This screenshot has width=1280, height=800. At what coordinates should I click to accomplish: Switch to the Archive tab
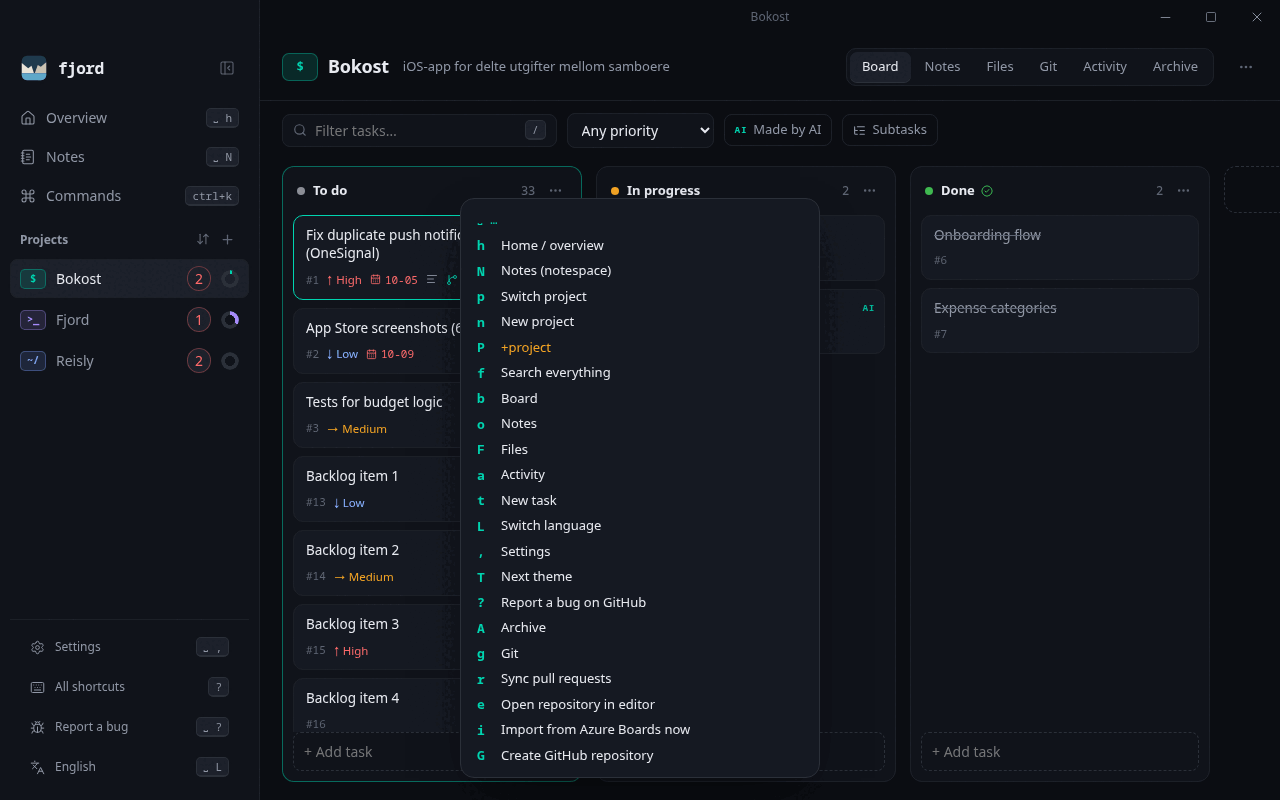point(1175,67)
